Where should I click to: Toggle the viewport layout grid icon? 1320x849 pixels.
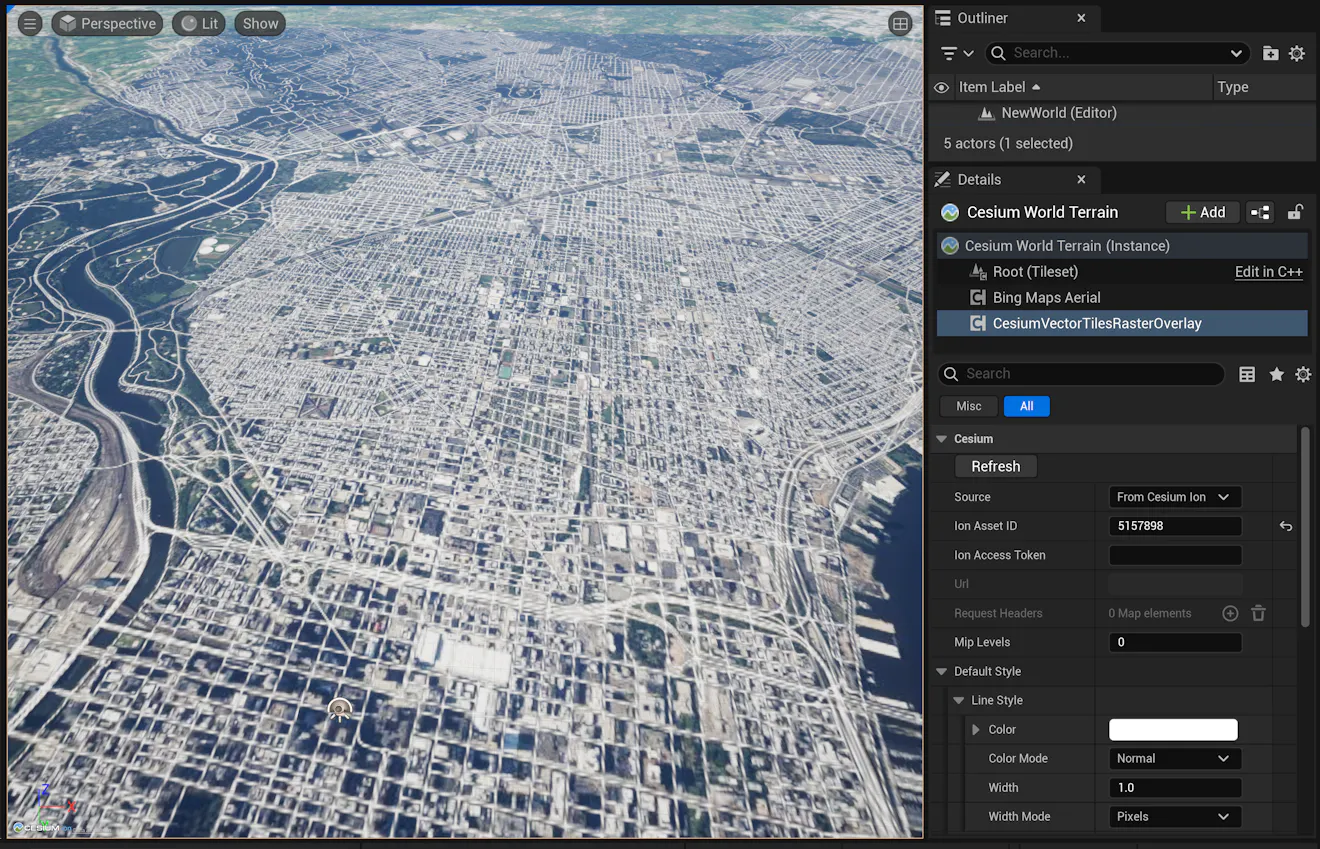coord(900,24)
